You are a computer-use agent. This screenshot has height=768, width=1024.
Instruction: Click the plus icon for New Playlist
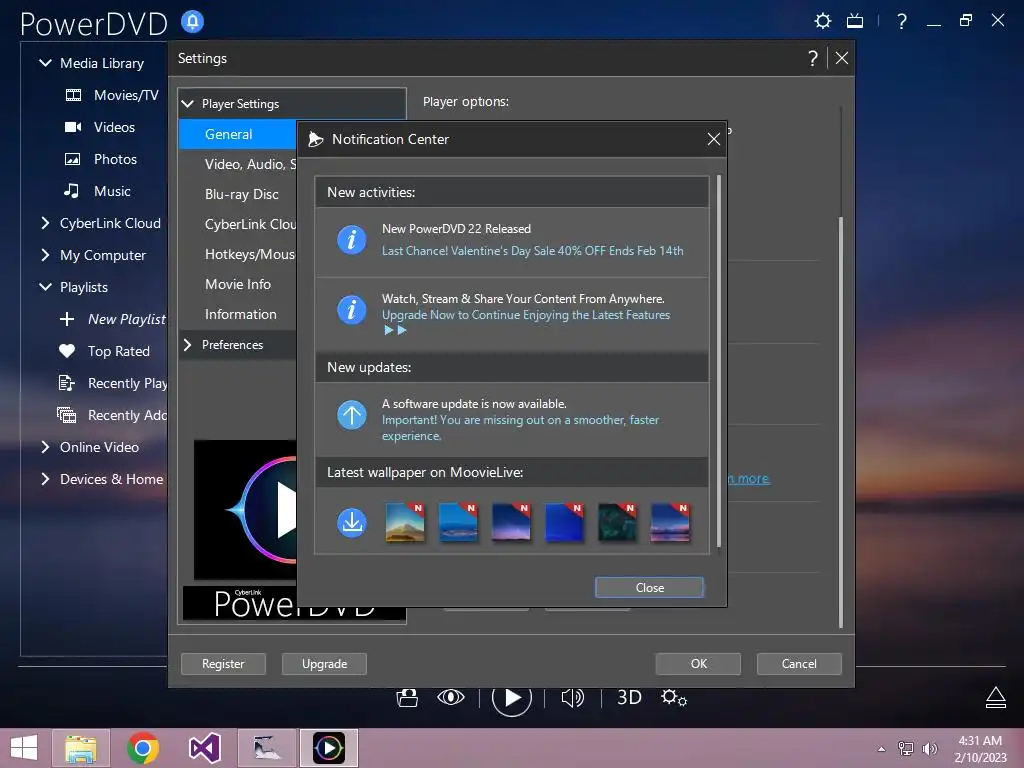(67, 319)
